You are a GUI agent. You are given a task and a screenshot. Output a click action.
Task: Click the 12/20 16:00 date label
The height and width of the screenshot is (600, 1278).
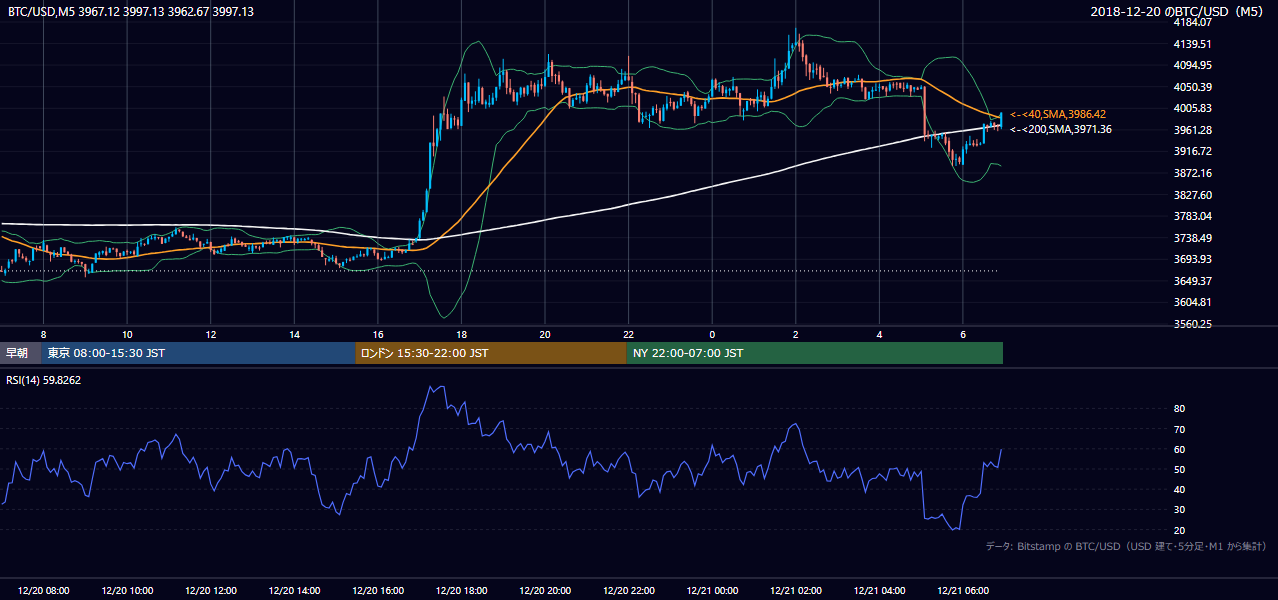(378, 591)
